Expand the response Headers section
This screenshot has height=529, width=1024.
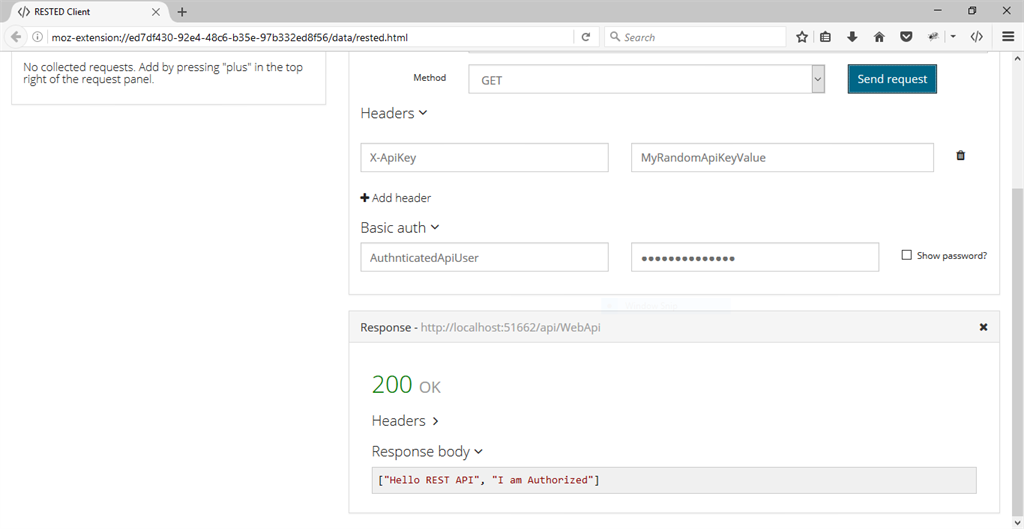405,421
